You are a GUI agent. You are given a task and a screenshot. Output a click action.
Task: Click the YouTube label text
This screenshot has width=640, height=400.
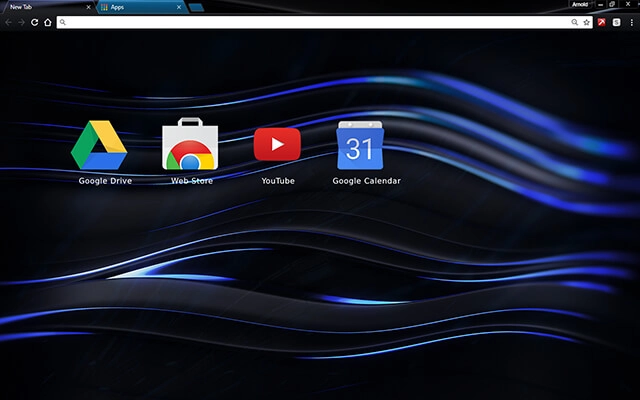coord(278,181)
